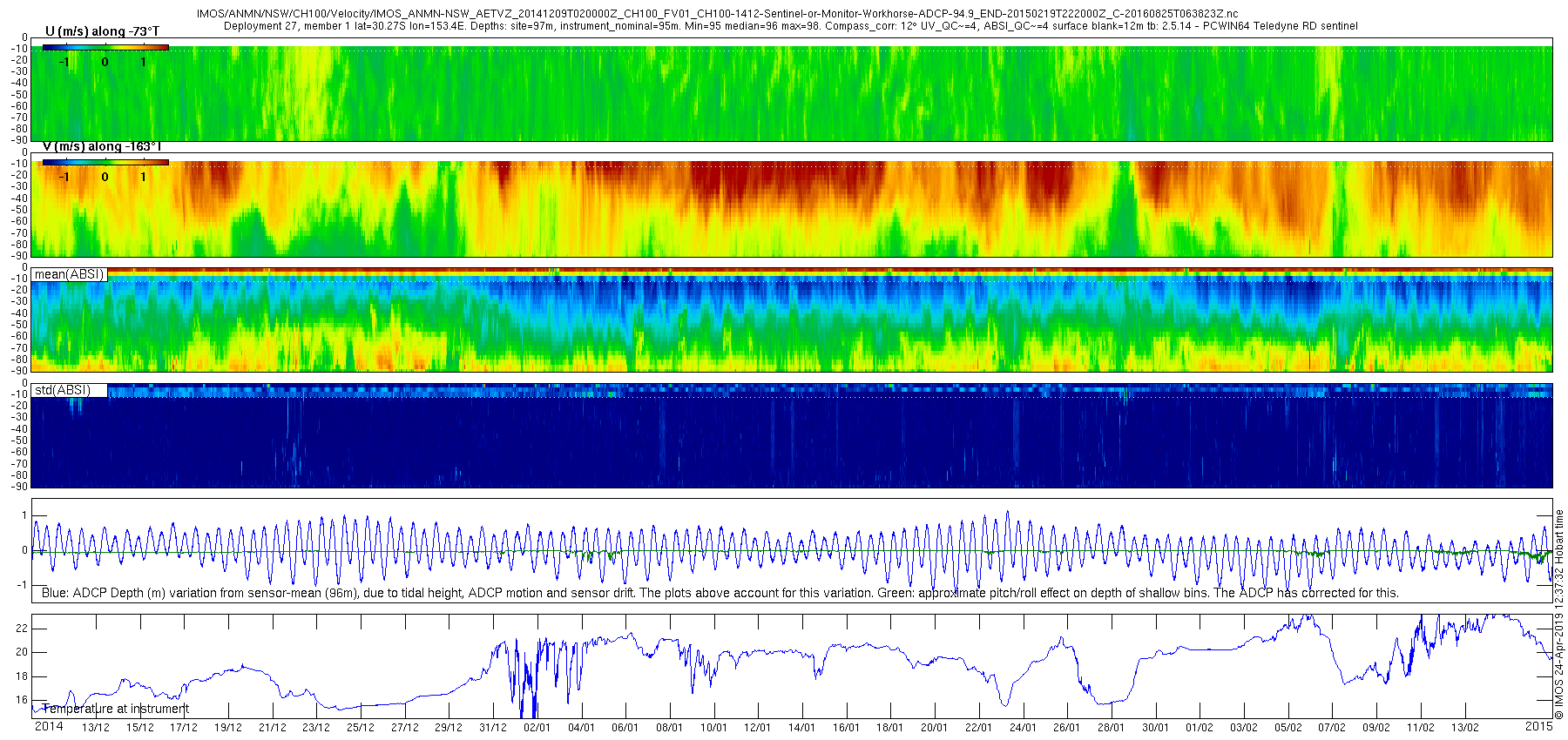Click the '-1' tick on ADCP depth variation axis
Viewport: 1568px width, 740px height.
pos(23,585)
